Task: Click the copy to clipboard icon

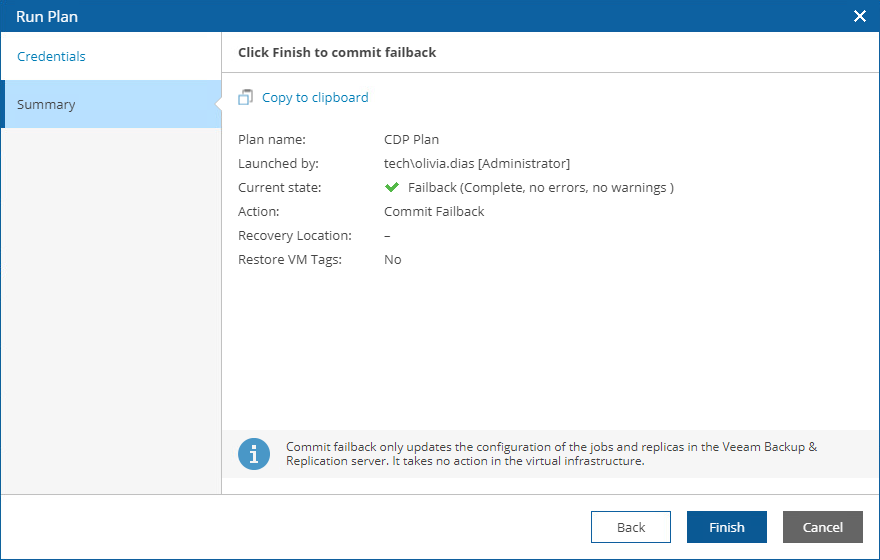Action: [x=246, y=98]
